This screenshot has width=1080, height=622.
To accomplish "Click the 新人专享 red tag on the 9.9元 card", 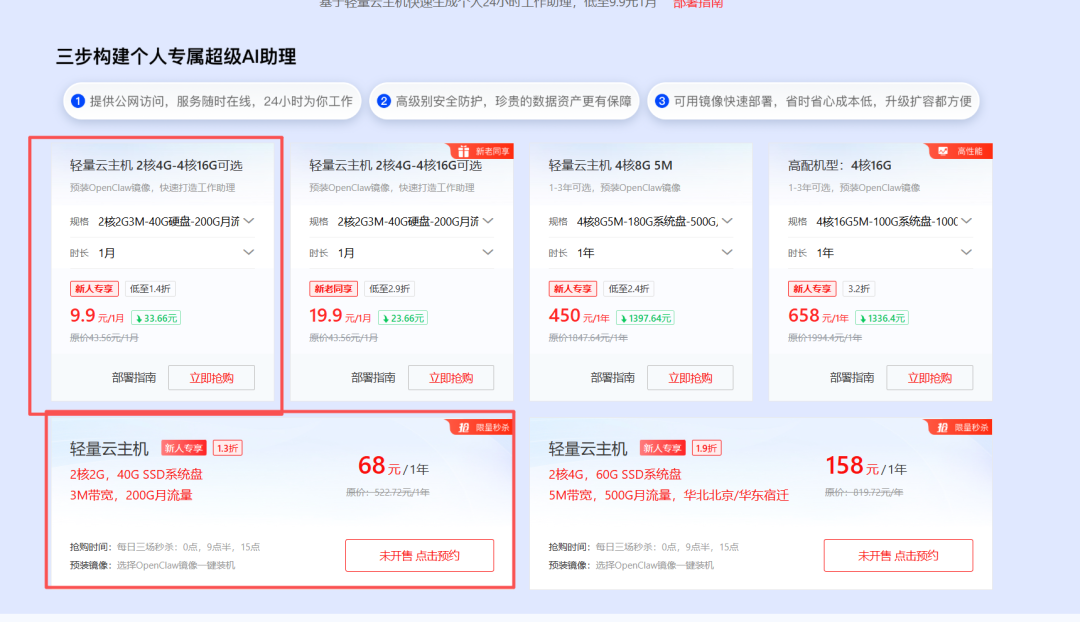I will click(93, 288).
